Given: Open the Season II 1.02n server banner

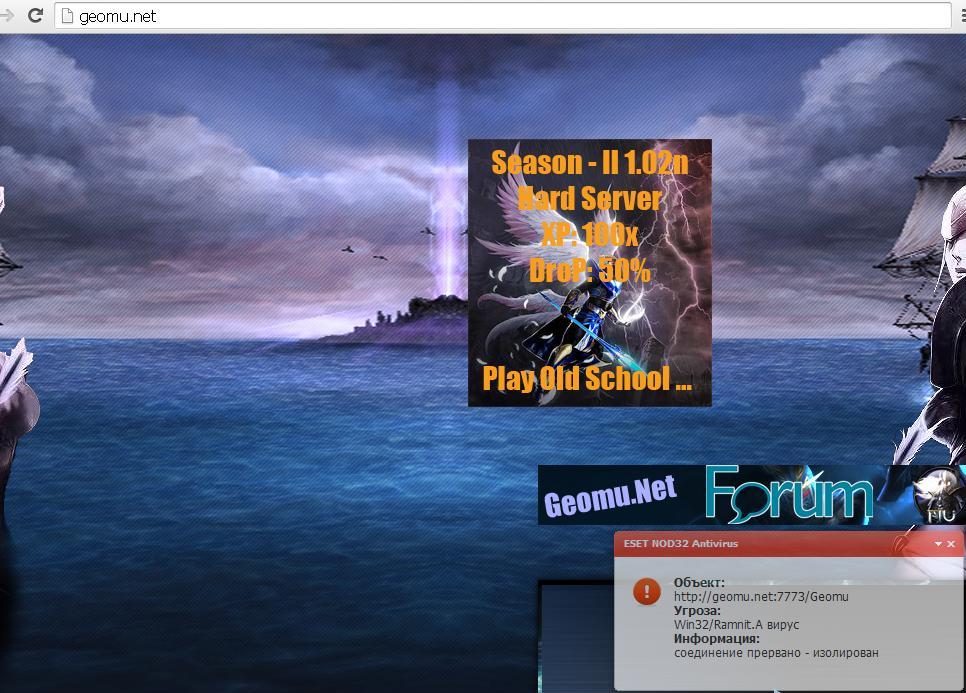Looking at the screenshot, I should pos(590,272).
